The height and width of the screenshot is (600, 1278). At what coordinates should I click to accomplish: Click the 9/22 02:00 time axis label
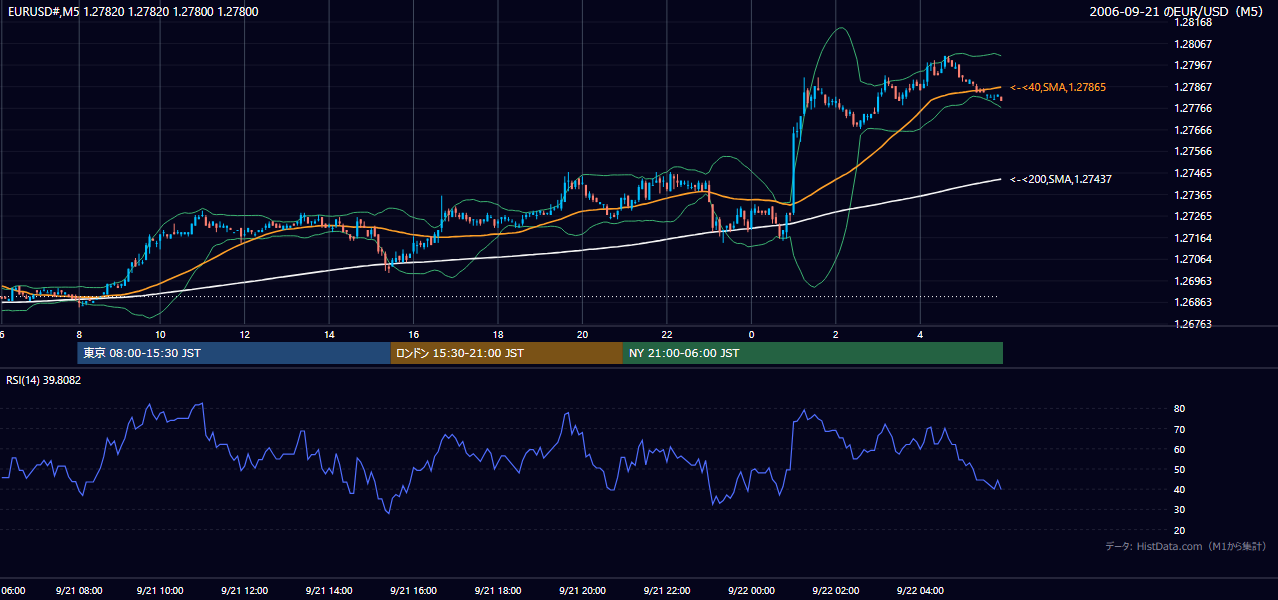pyautogui.click(x=838, y=591)
